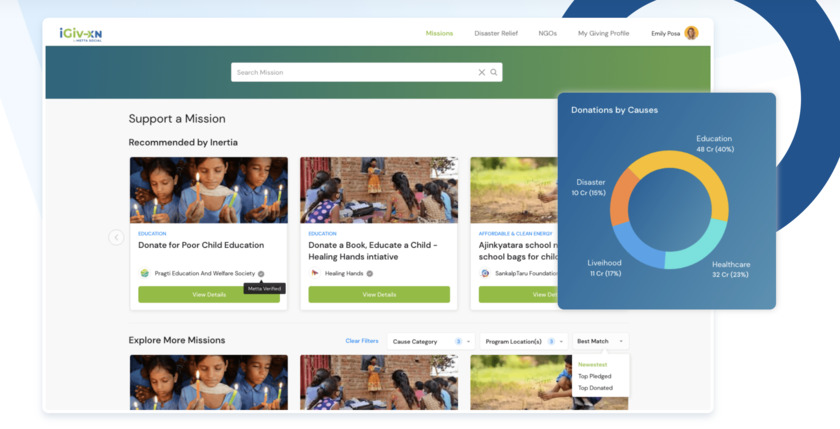Viewport: 840px width, 429px height.
Task: Click the Pragti Education verified badge
Action: [261, 274]
